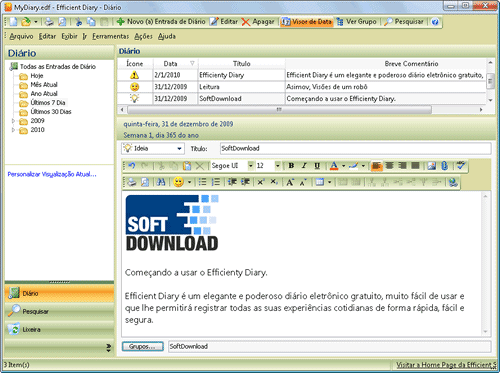Open the Ações menu

point(143,36)
